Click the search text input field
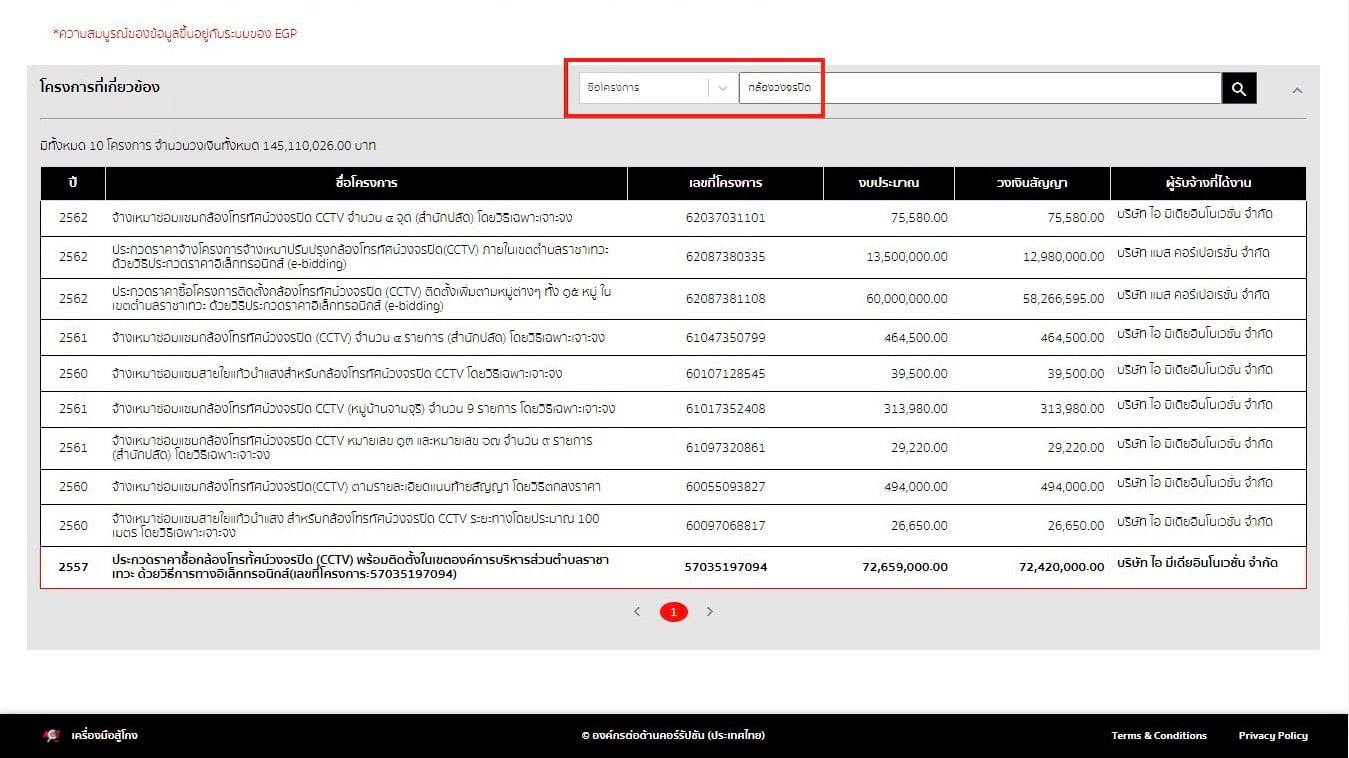Screen dimensions: 1349x758 coord(978,88)
